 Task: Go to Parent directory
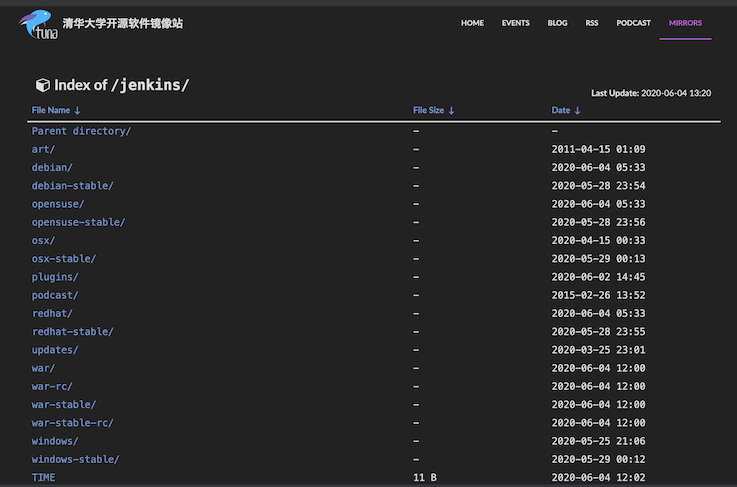point(81,131)
